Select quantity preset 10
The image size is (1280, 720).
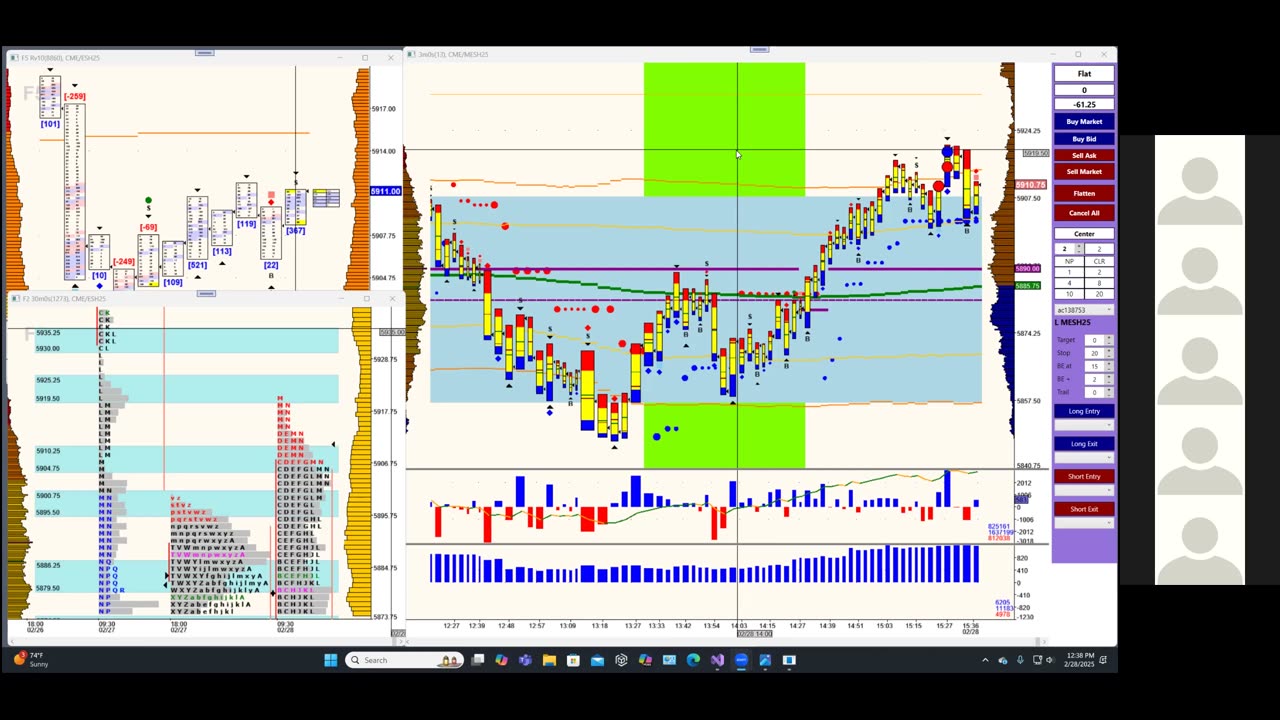(x=1068, y=294)
